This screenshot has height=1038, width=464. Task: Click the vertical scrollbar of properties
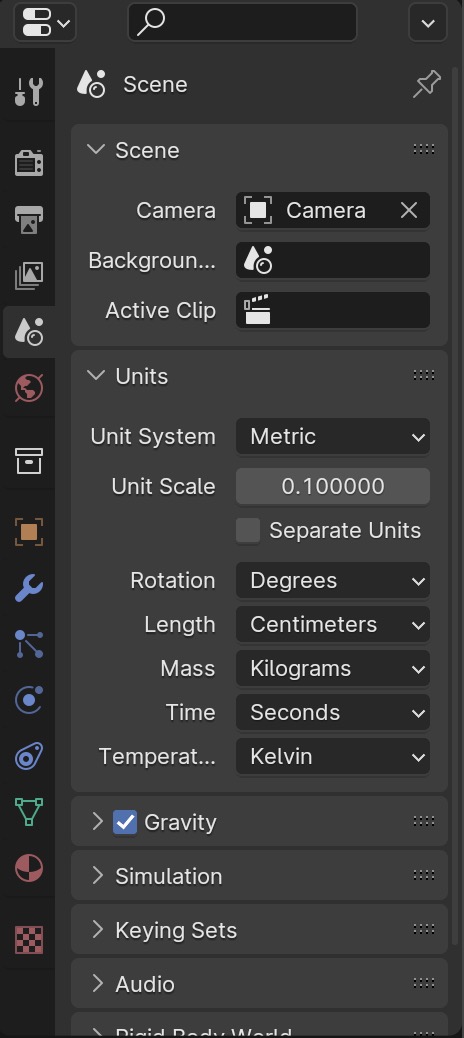pyautogui.click(x=455, y=506)
